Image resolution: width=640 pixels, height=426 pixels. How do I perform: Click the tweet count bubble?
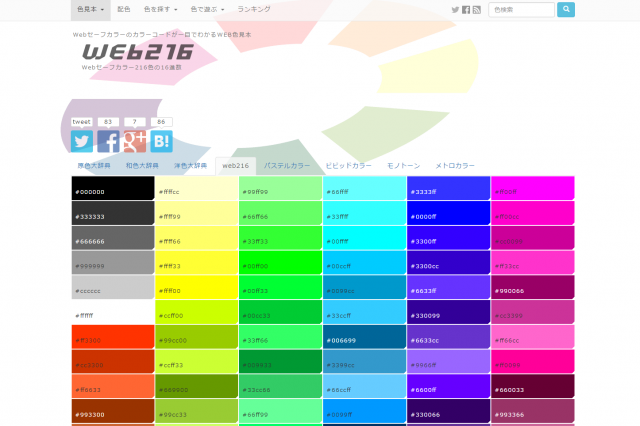pyautogui.click(x=82, y=122)
